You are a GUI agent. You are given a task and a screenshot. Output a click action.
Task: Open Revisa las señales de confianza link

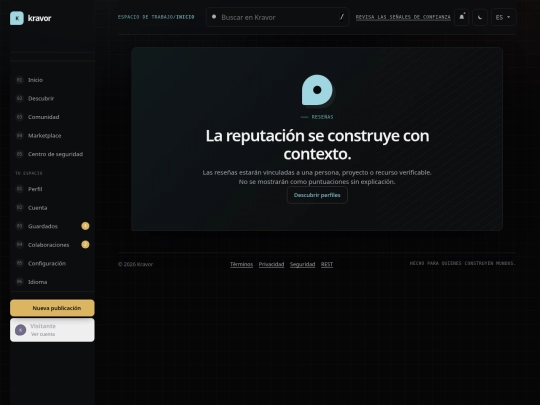(x=403, y=17)
